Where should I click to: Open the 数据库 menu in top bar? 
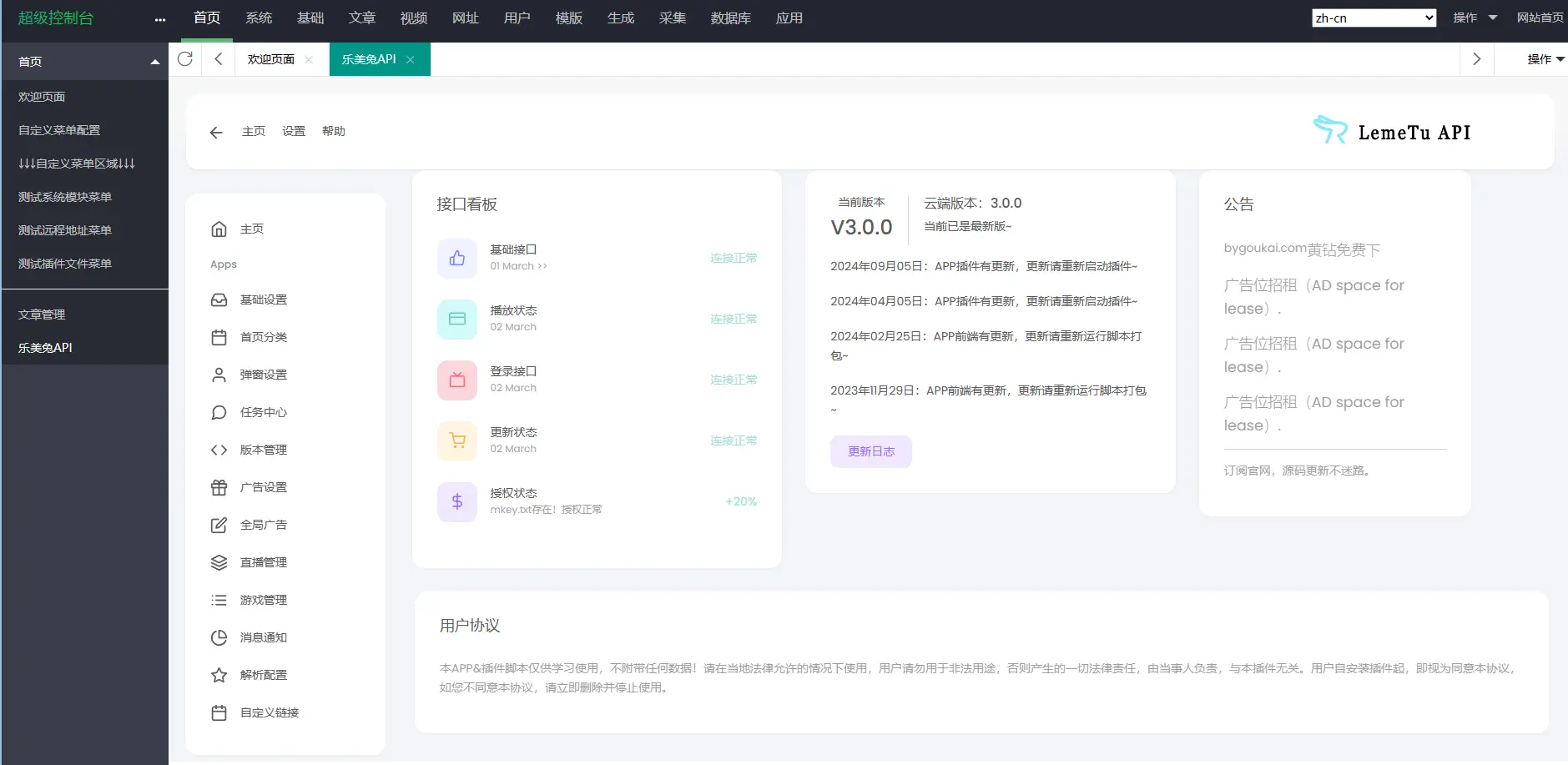coord(729,18)
